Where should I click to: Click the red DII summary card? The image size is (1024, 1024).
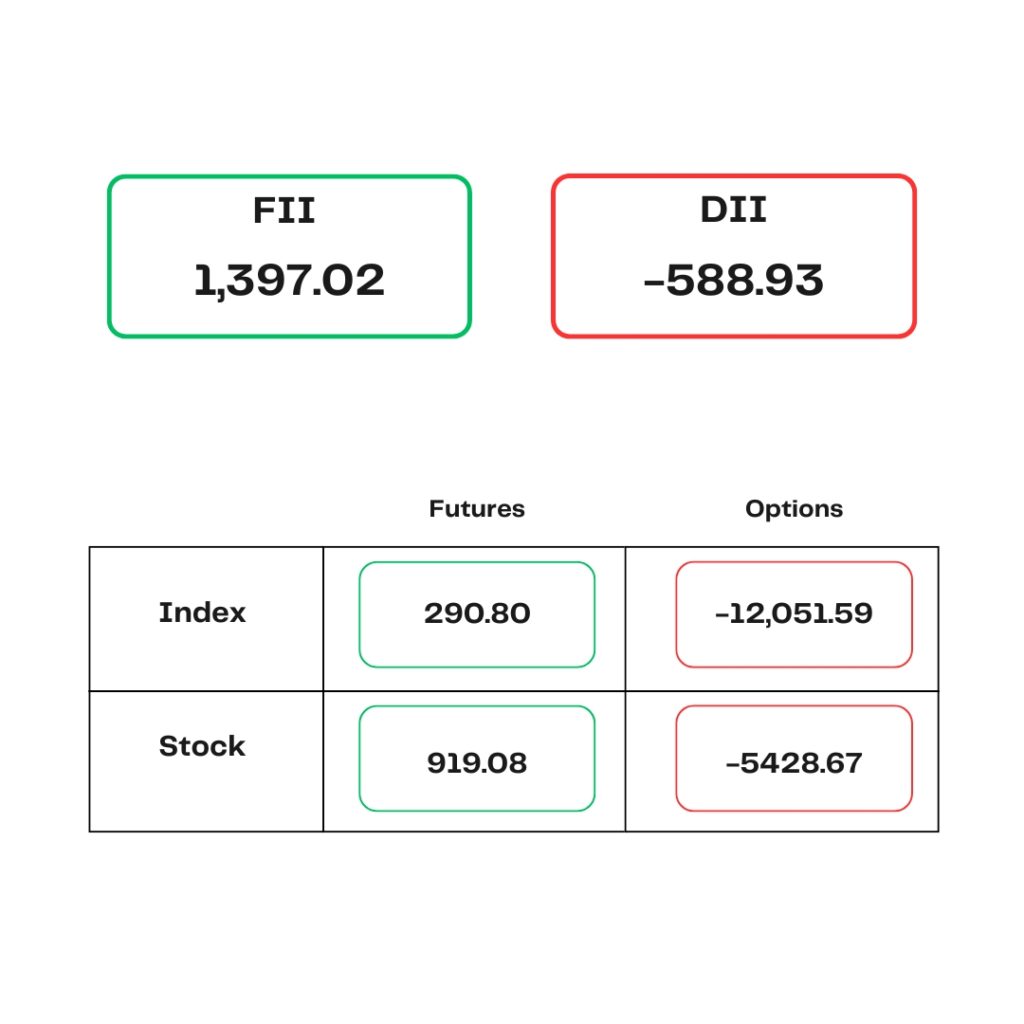733,256
